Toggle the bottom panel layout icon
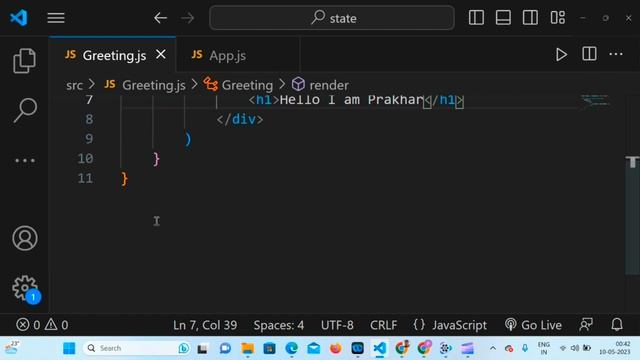 tap(503, 18)
